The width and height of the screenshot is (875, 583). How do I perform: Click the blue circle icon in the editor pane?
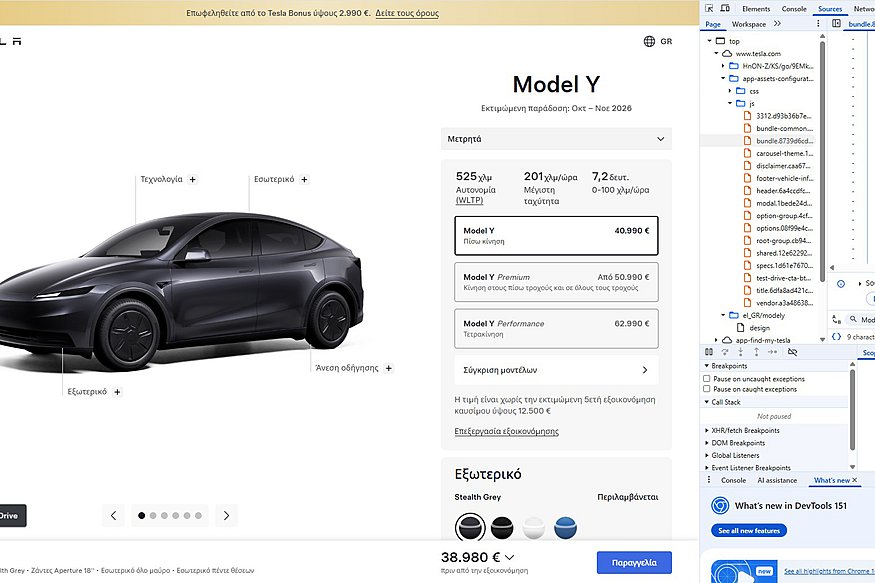click(x=840, y=284)
